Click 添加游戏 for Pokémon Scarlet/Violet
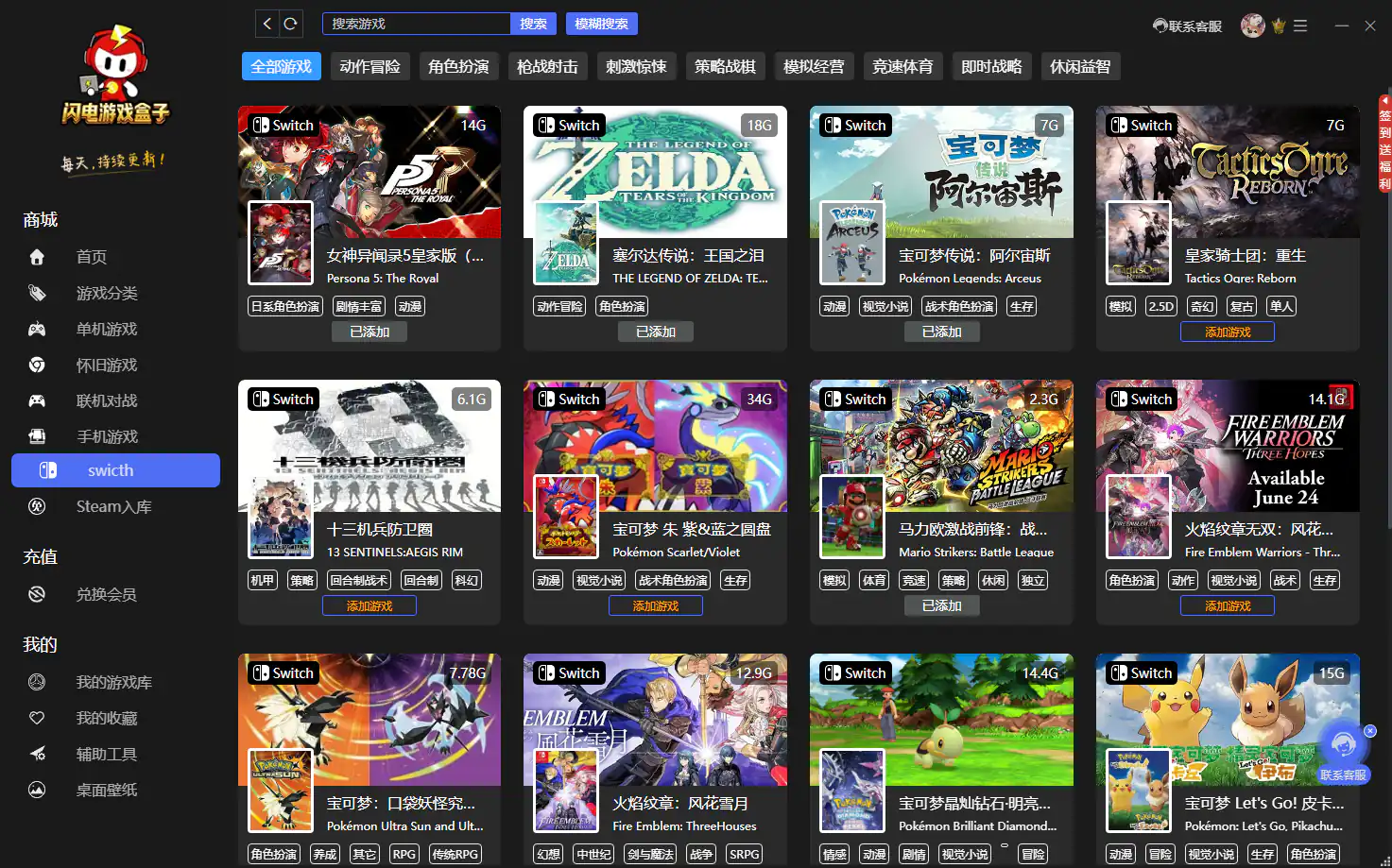Viewport: 1392px width, 868px height. coord(656,605)
